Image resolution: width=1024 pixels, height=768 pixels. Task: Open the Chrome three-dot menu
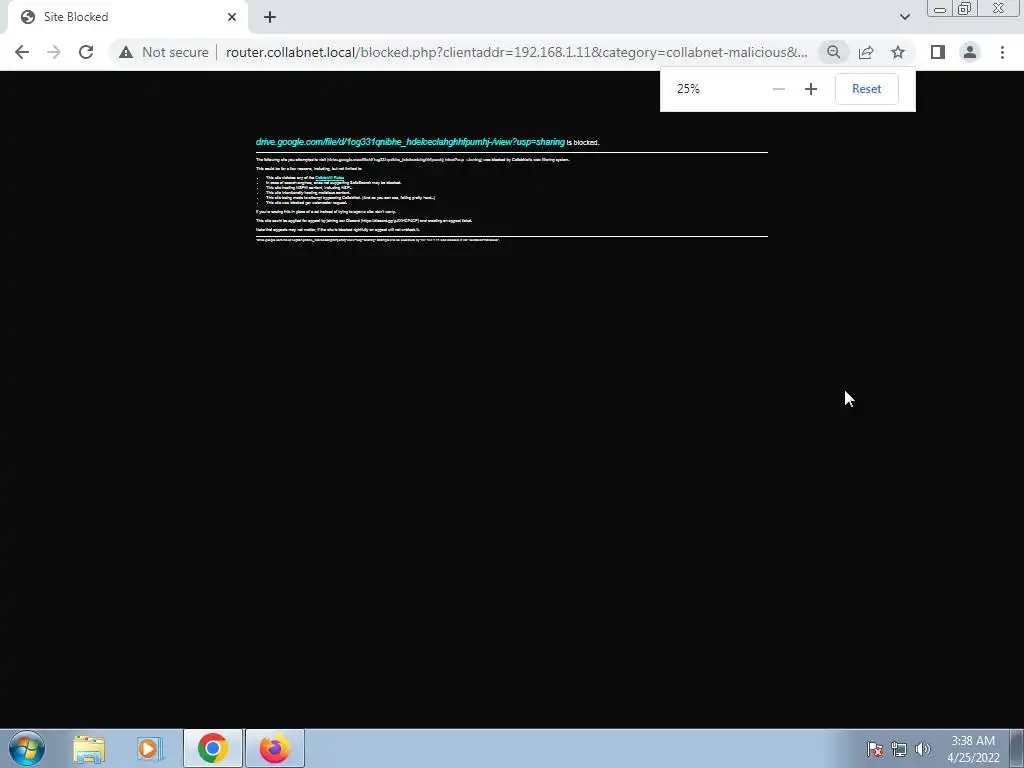tap(1002, 52)
